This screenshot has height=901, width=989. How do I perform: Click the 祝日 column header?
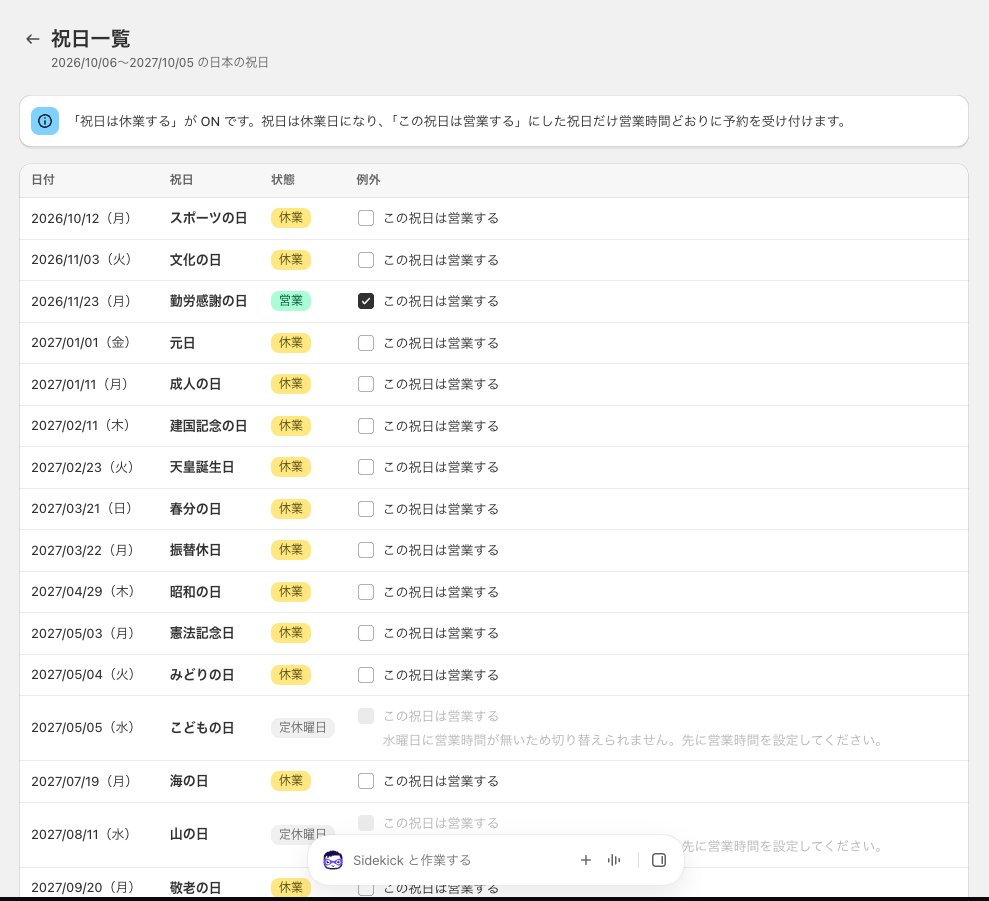[x=181, y=180]
